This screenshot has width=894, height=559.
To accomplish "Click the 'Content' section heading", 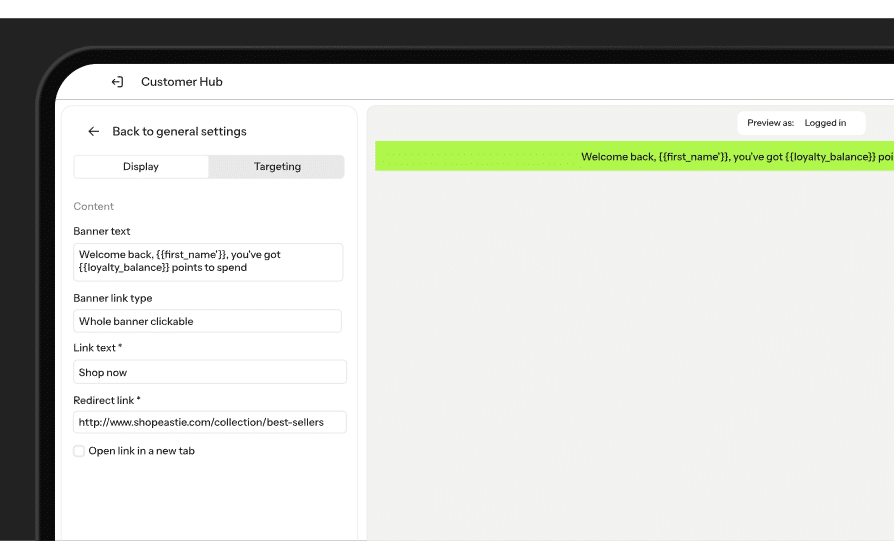I will pos(94,206).
